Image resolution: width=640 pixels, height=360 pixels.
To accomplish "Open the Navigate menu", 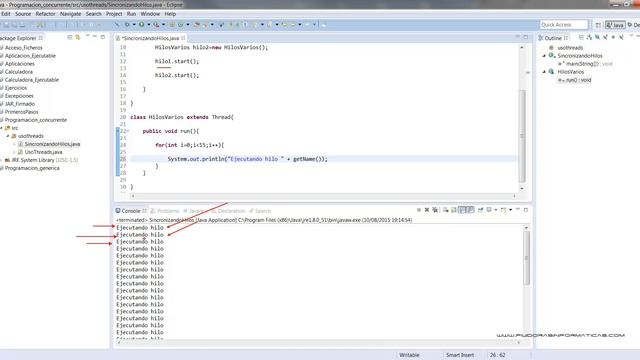I will click(70, 13).
